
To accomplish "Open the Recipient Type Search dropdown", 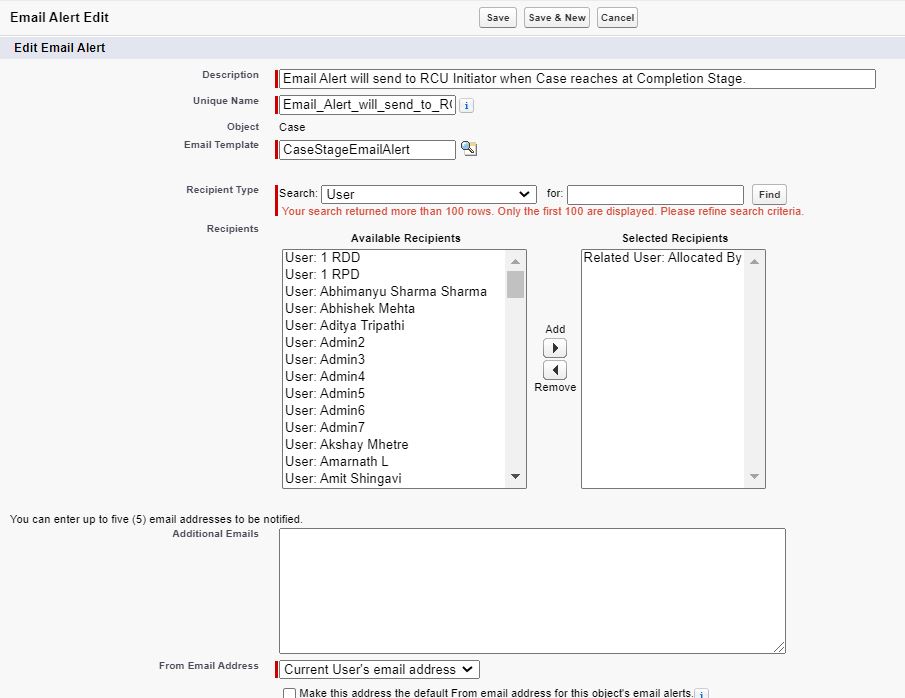I will (429, 194).
